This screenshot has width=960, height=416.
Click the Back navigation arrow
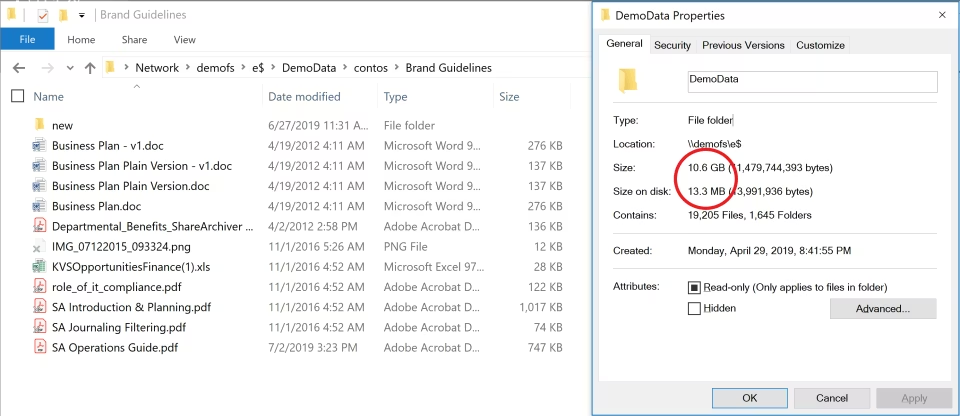[19, 68]
